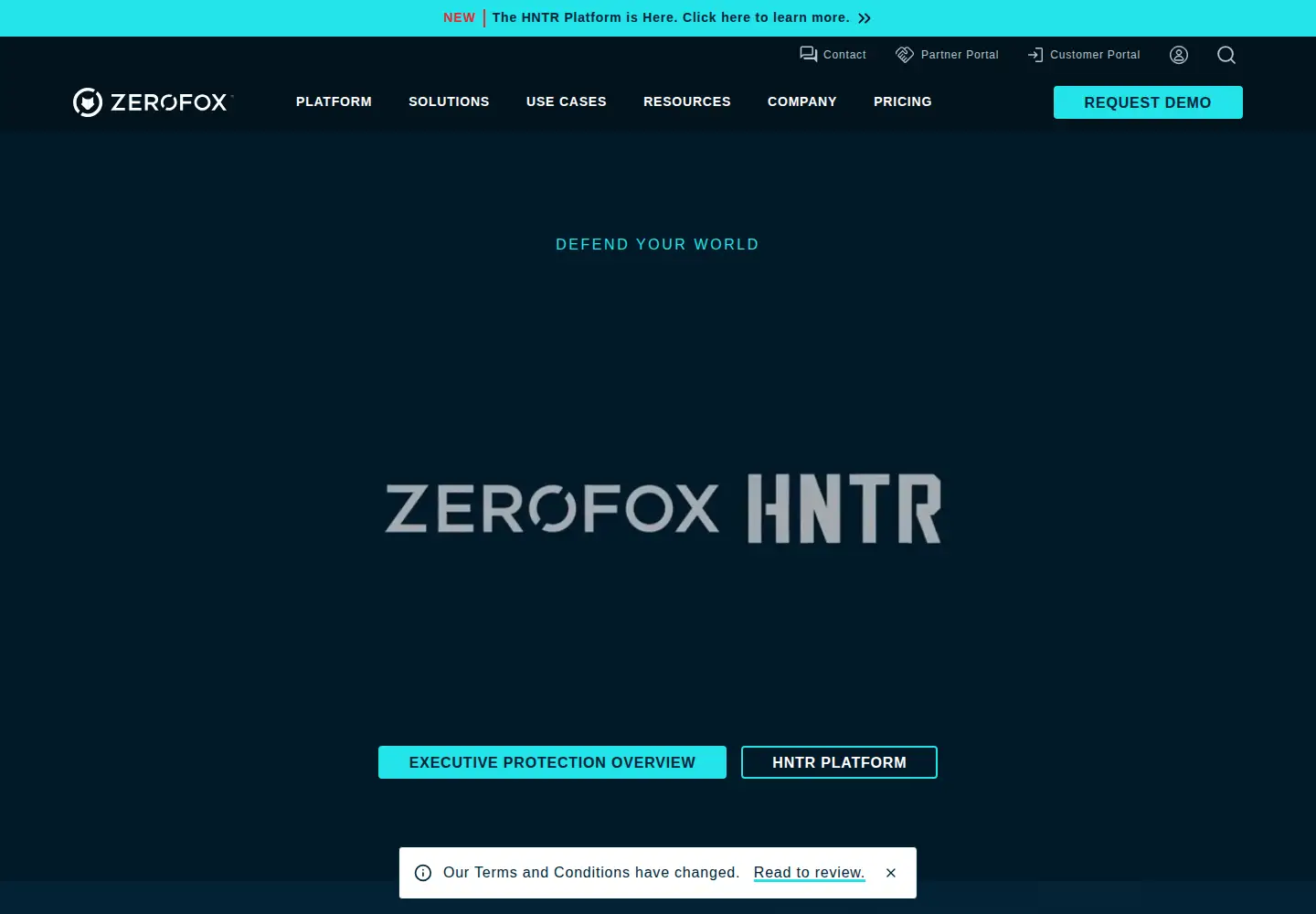Follow the Read to review link
This screenshot has width=1316, height=914.
tap(809, 873)
